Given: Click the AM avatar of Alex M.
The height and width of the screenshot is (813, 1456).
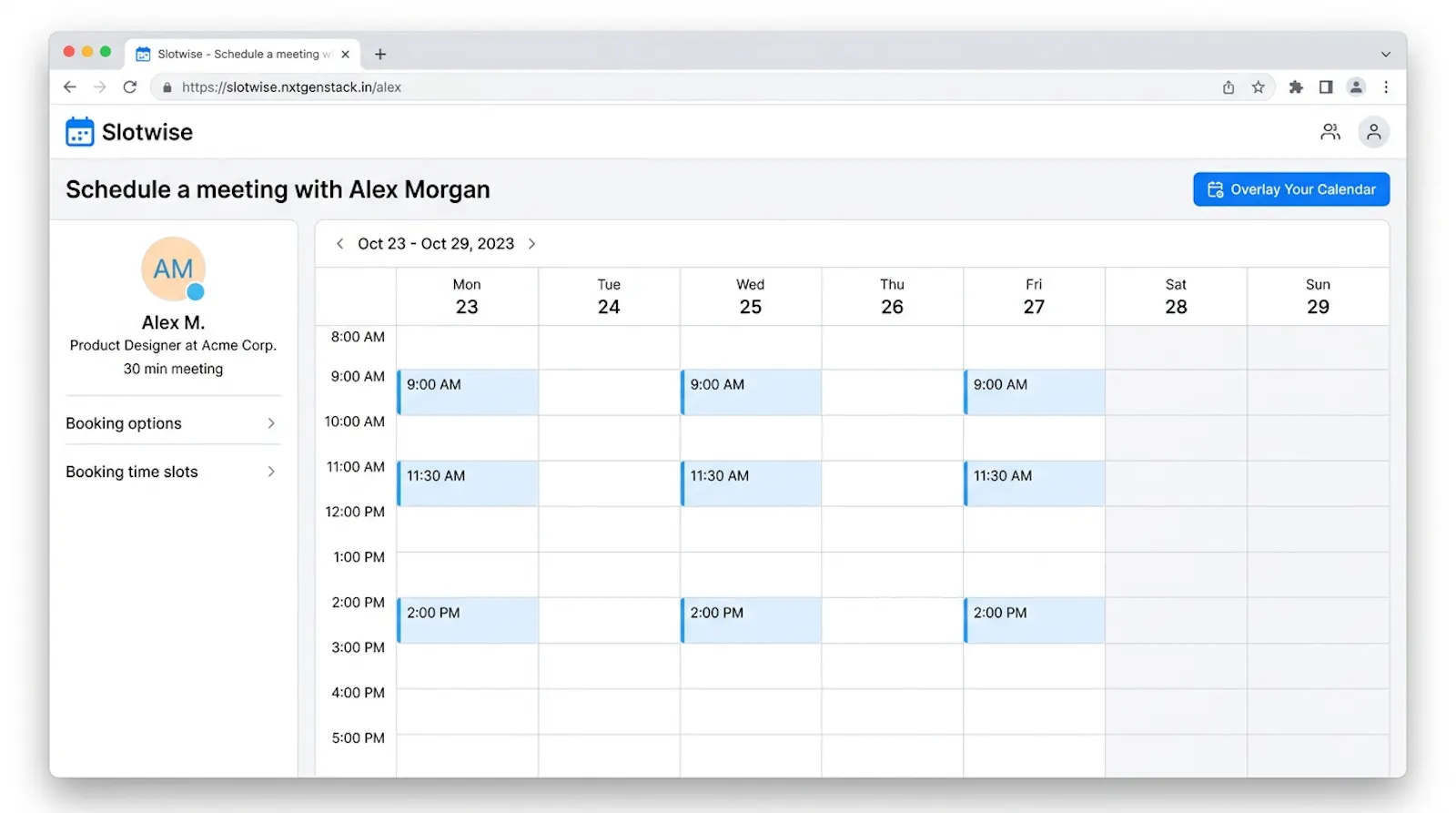Looking at the screenshot, I should pyautogui.click(x=173, y=269).
